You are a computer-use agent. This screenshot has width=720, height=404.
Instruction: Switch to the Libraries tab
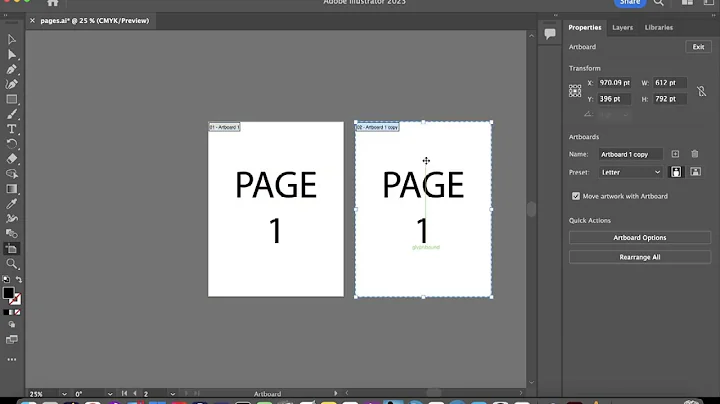click(x=658, y=28)
